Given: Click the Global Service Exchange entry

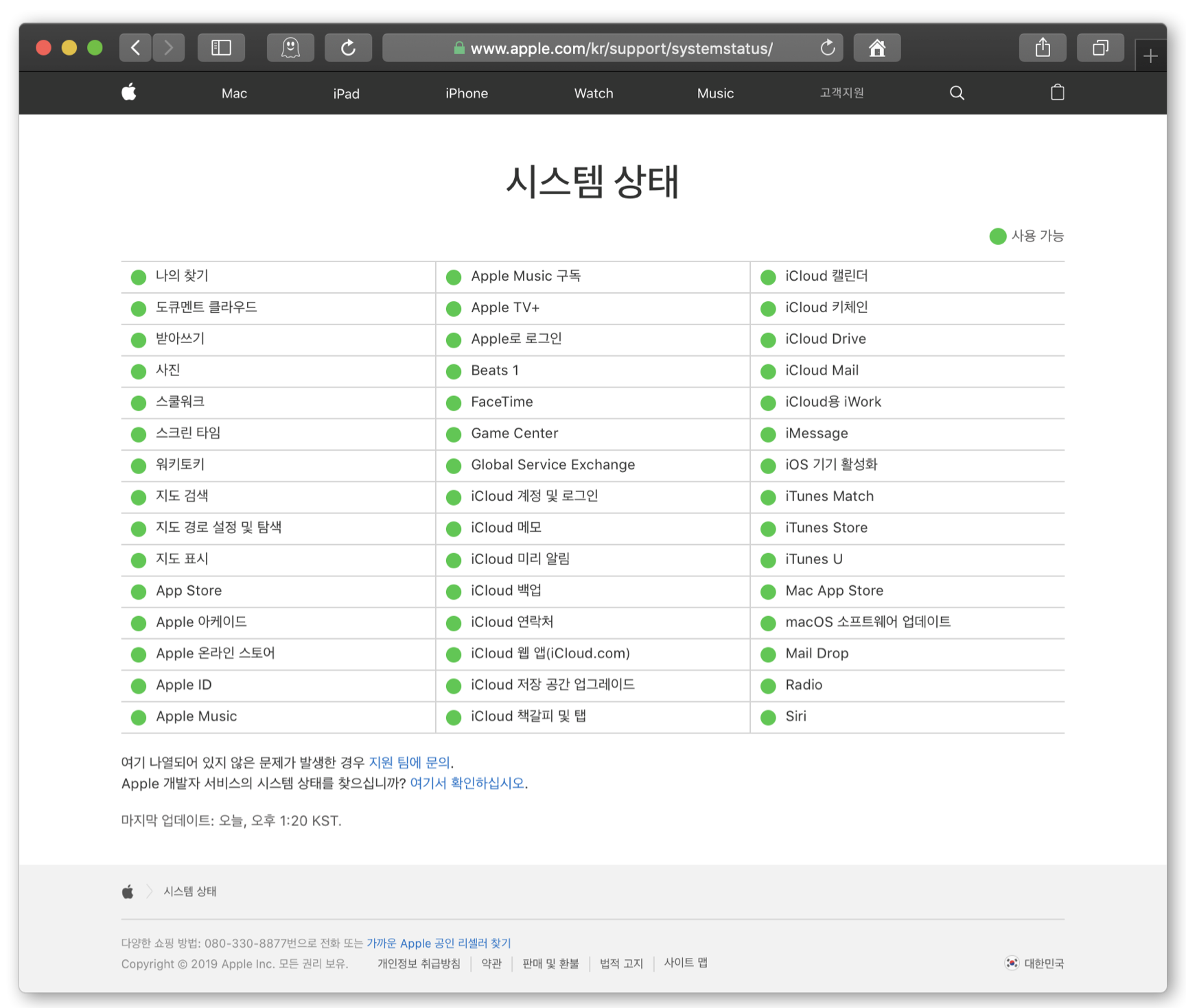Looking at the screenshot, I should pyautogui.click(x=593, y=465).
